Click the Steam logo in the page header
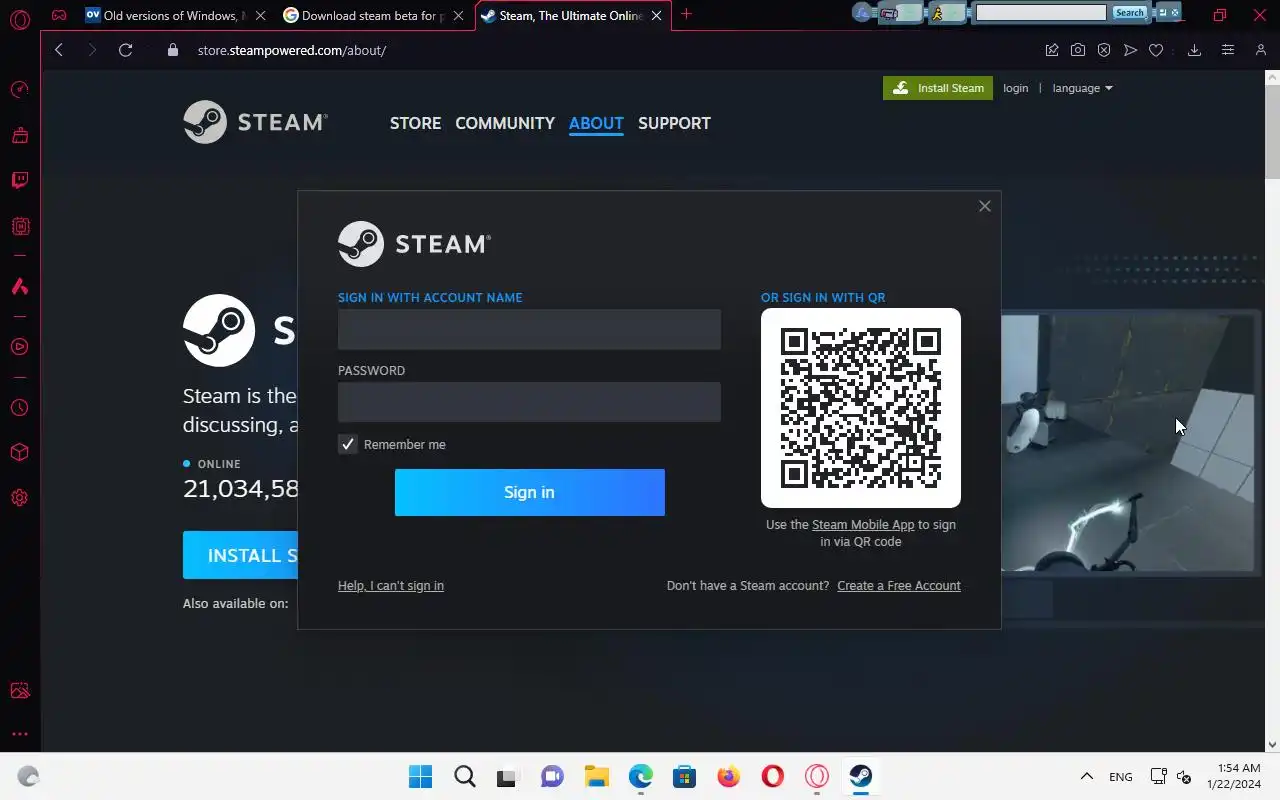This screenshot has height=800, width=1280. tap(255, 122)
